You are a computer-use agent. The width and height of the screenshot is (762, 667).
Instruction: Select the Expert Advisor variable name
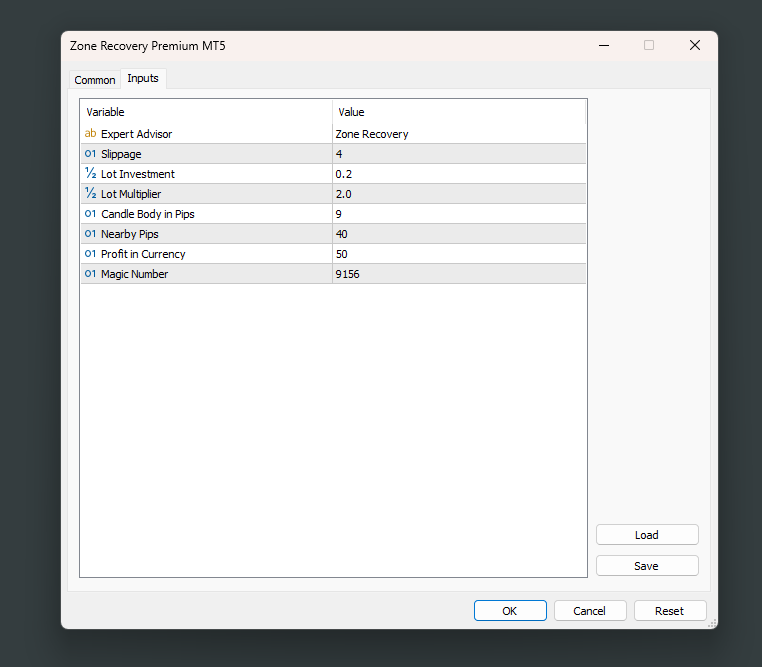click(137, 134)
